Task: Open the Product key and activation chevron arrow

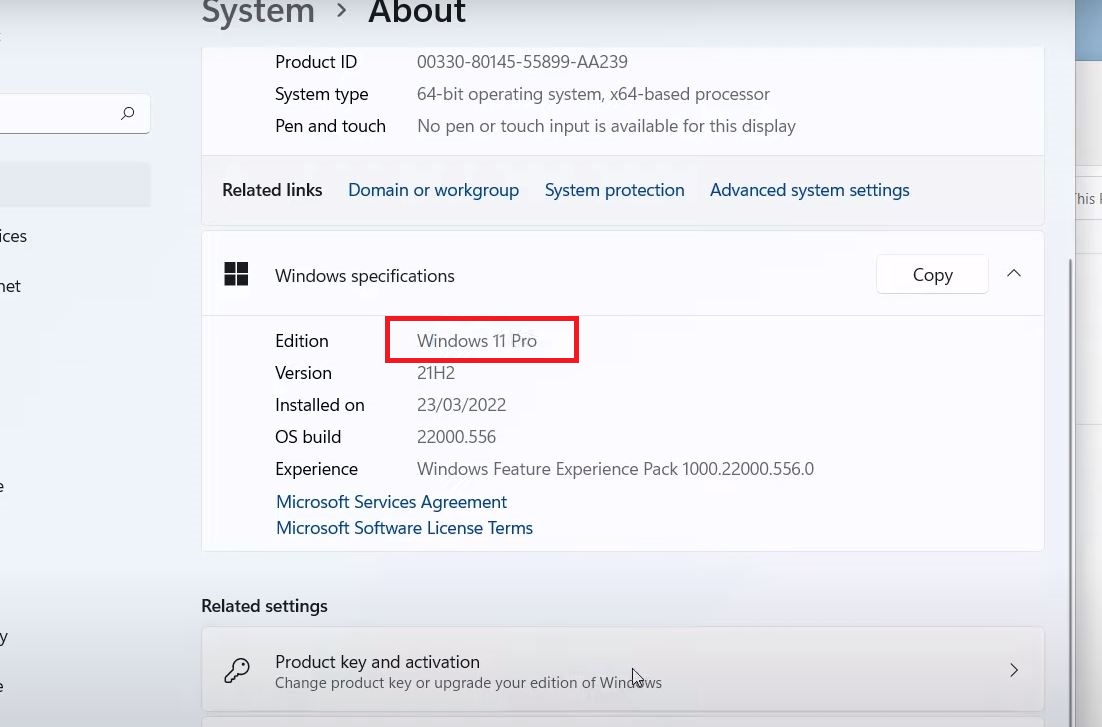Action: tap(1013, 671)
